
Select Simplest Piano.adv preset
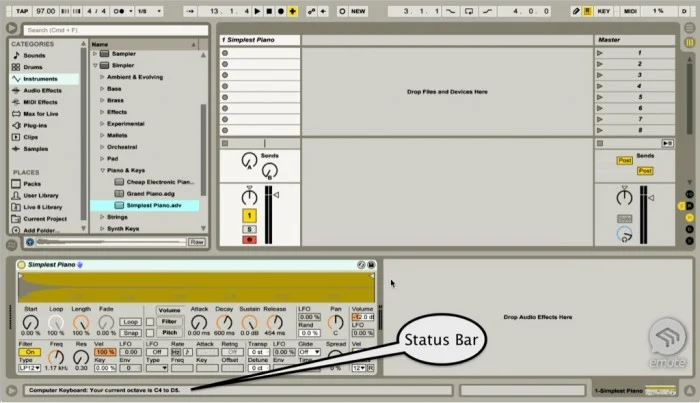tap(145, 205)
